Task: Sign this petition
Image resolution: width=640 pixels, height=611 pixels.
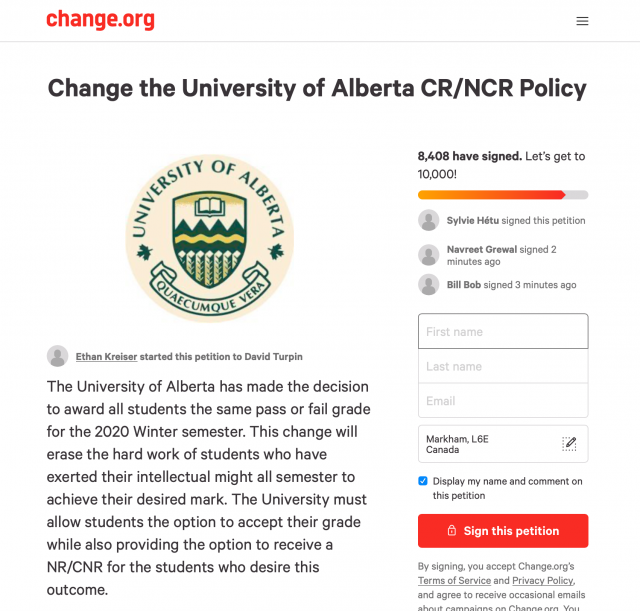Action: 503,531
